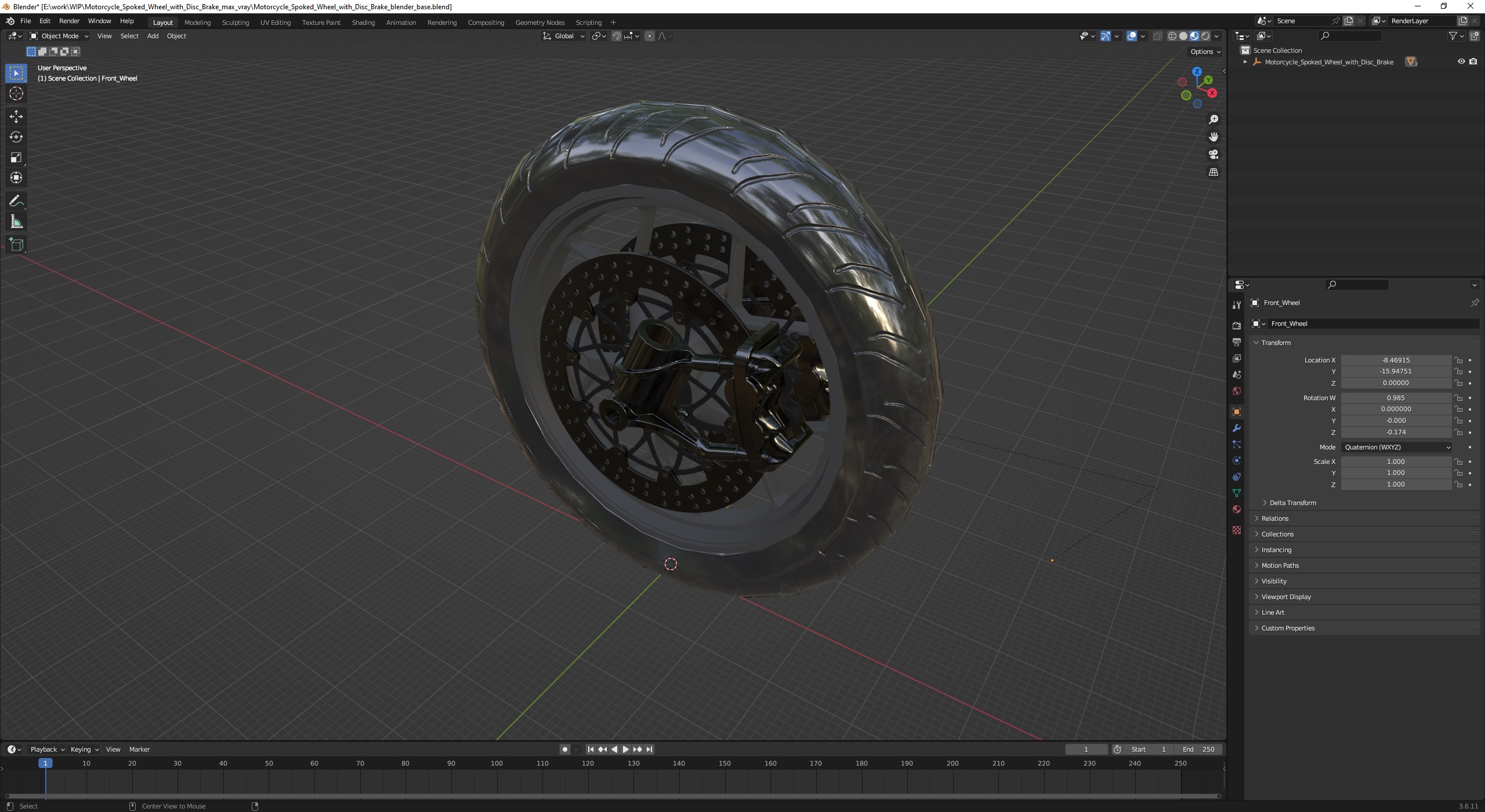Open the viewport Add menu
Screen dimensions: 1485x812
pyautogui.click(x=153, y=36)
